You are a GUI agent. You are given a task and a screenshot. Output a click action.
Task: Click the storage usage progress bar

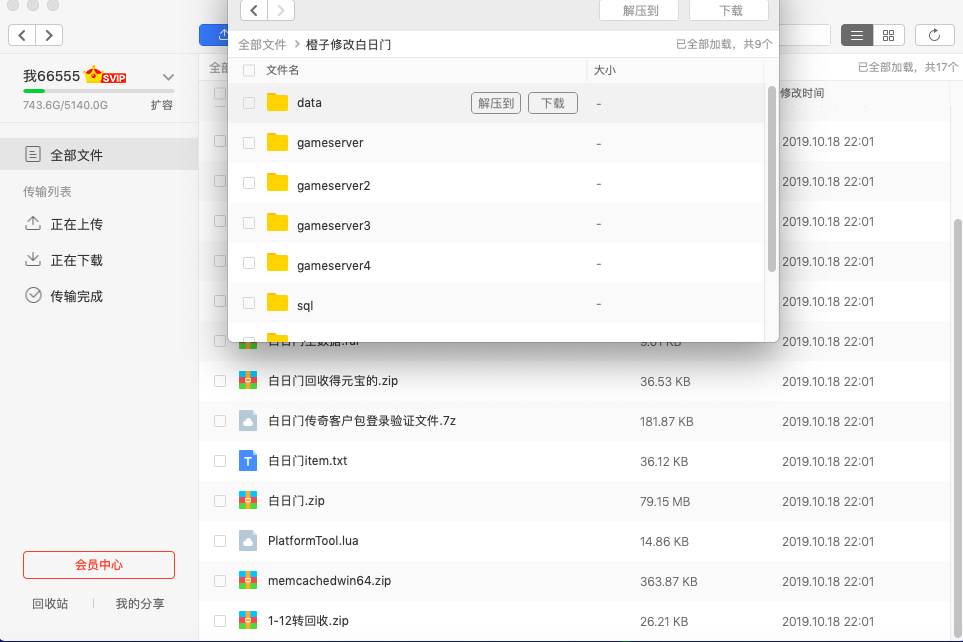(x=98, y=91)
